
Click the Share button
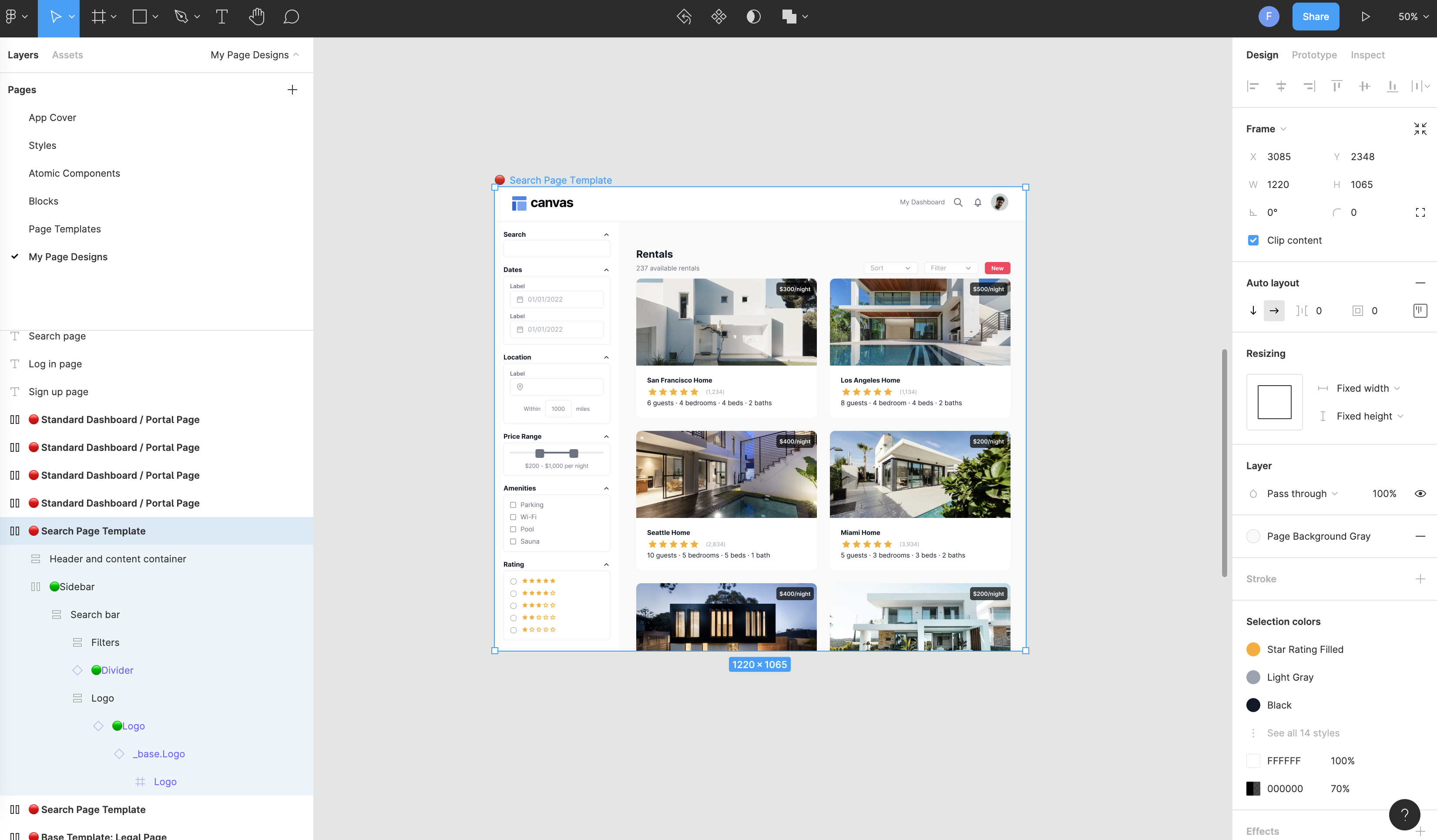point(1316,17)
